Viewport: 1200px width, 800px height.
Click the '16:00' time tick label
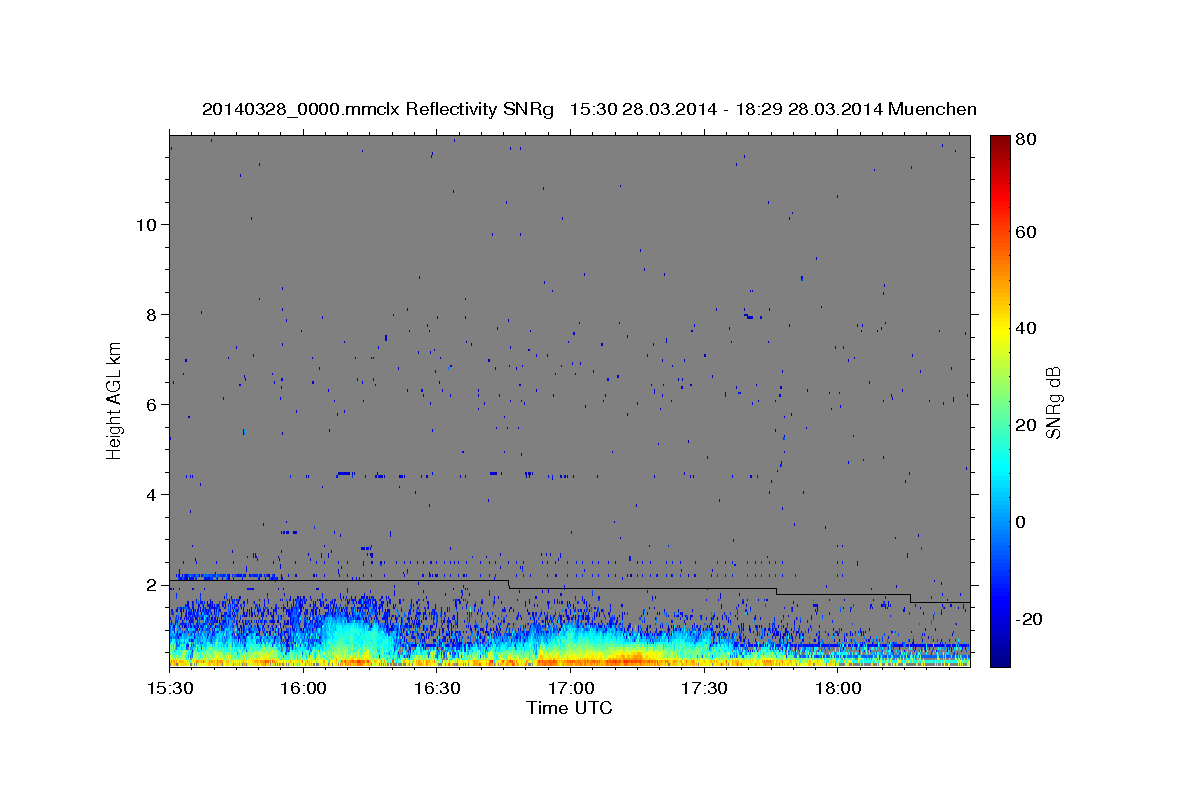303,689
